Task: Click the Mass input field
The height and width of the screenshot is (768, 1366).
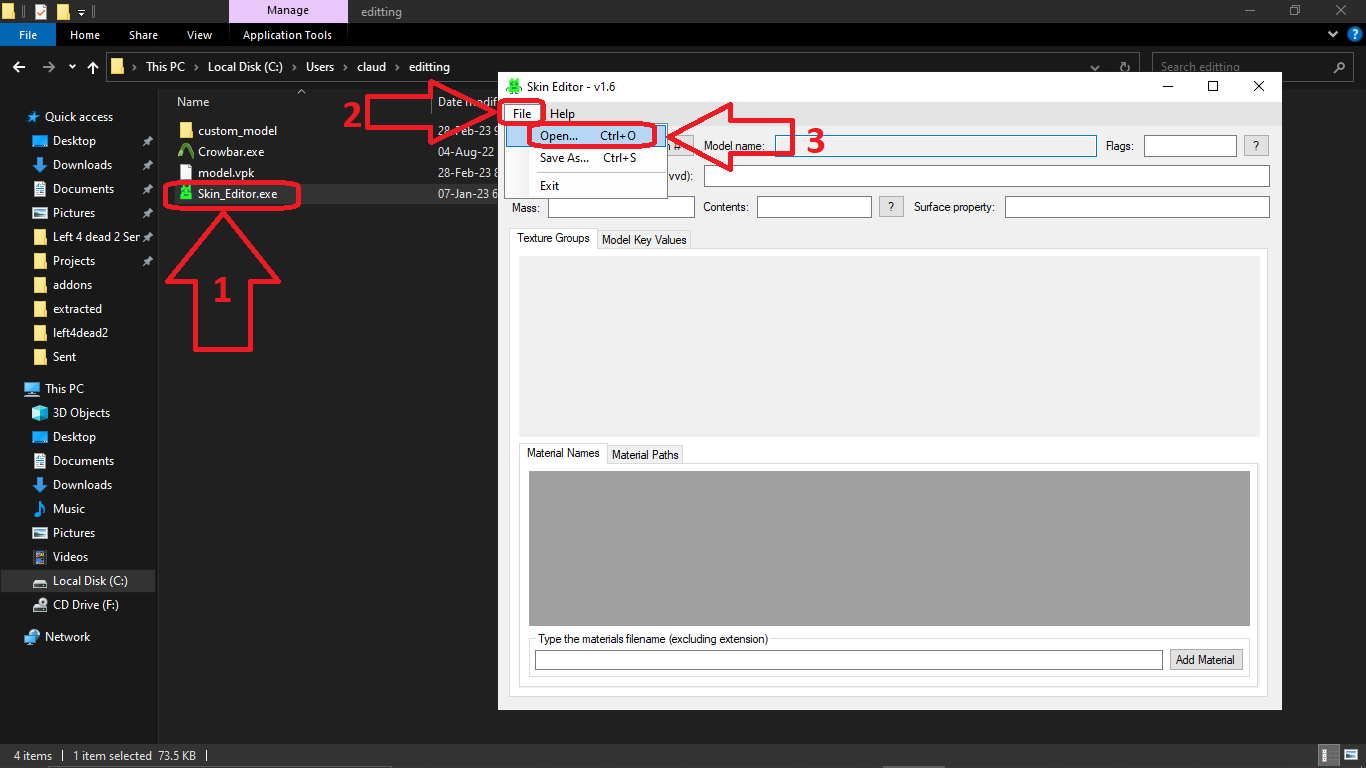Action: [621, 207]
